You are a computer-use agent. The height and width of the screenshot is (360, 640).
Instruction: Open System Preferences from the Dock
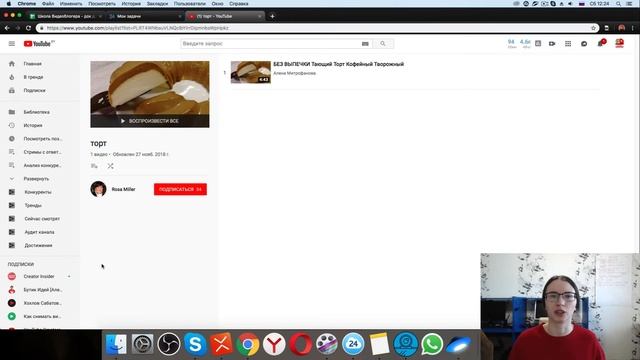click(142, 344)
